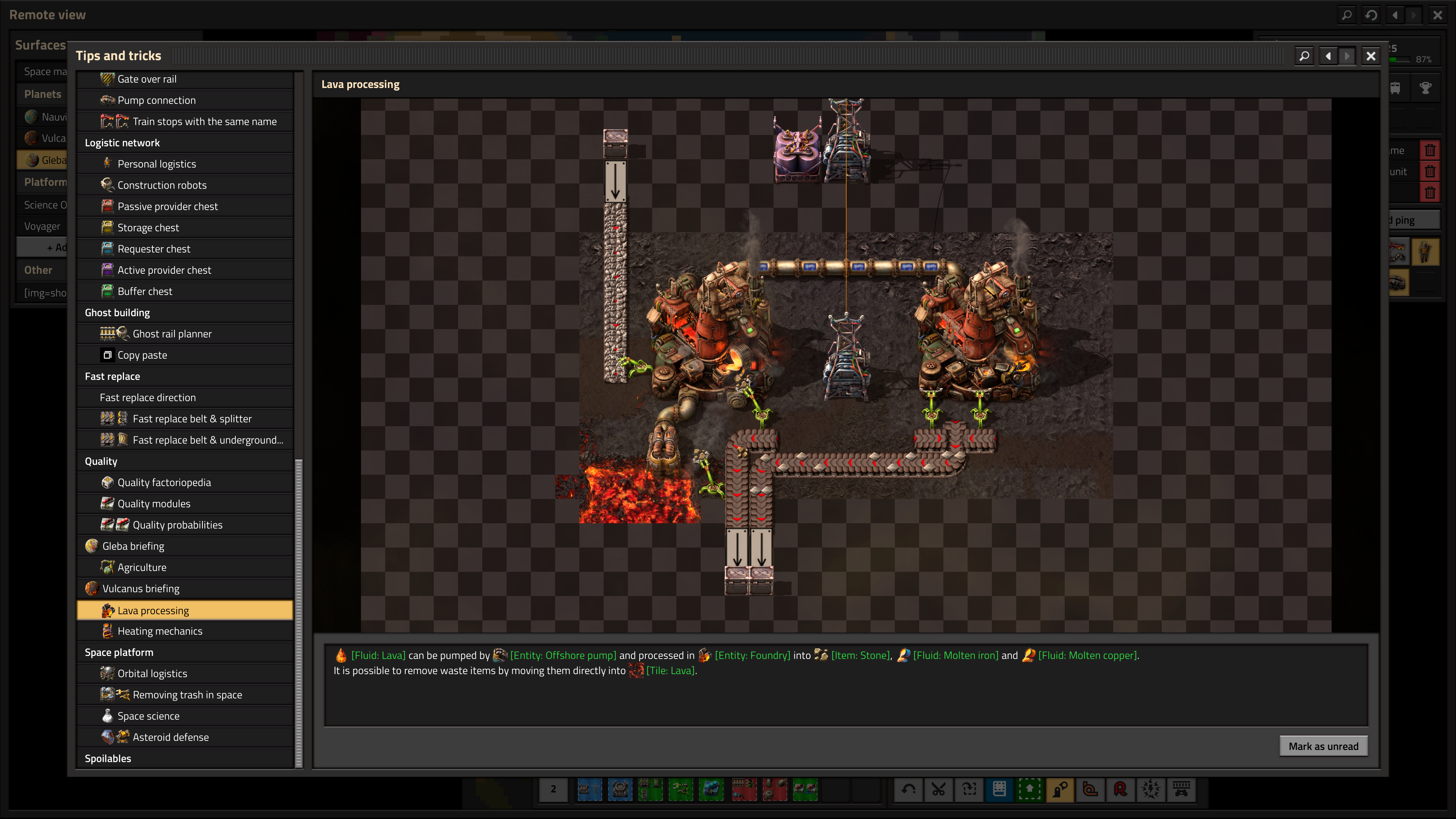Image resolution: width=1456 pixels, height=819 pixels.
Task: Select red quickbar blueprint with rail icons
Action: coord(744,789)
